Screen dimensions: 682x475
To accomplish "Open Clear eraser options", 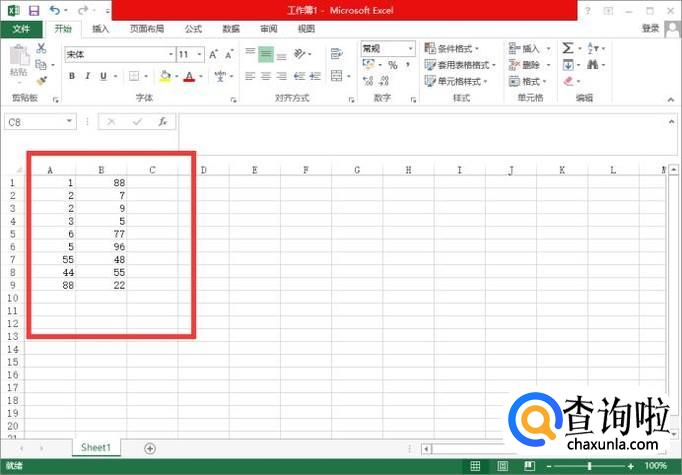I will coord(568,81).
